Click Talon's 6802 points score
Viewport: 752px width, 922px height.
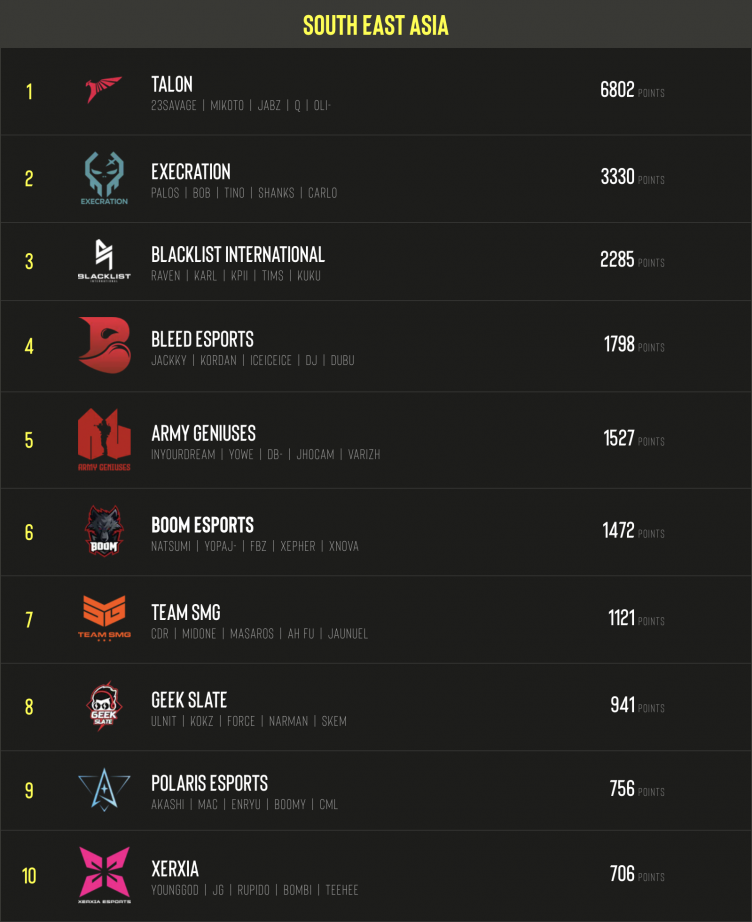click(x=617, y=91)
